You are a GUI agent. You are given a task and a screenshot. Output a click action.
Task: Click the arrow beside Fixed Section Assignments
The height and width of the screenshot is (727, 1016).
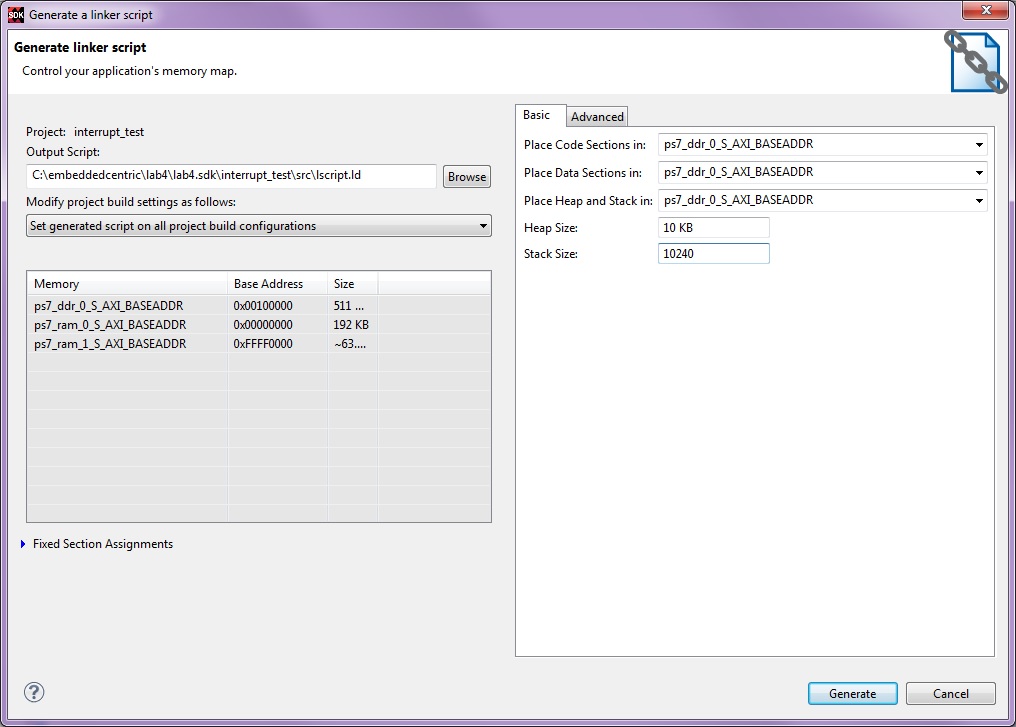pos(22,543)
